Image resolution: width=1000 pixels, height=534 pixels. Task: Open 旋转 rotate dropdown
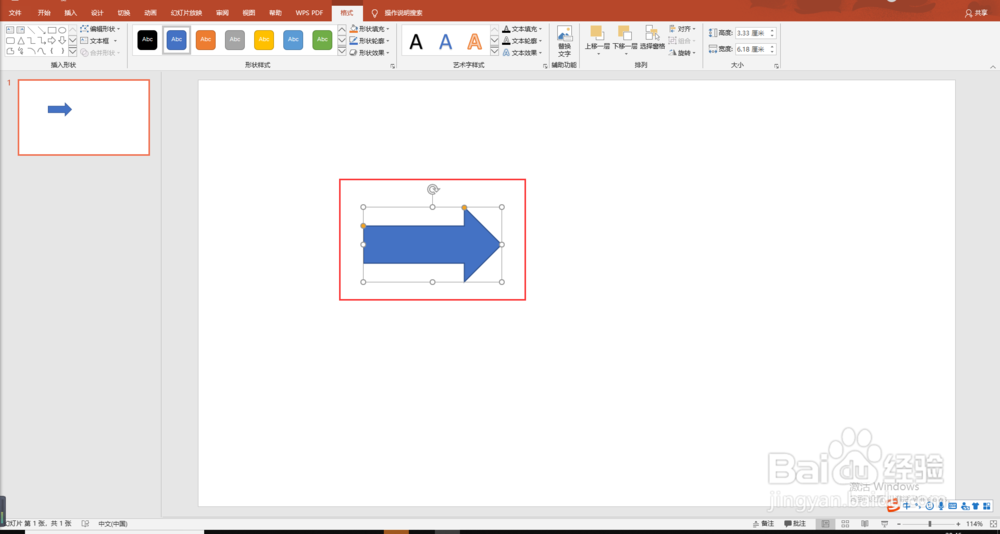click(681, 52)
